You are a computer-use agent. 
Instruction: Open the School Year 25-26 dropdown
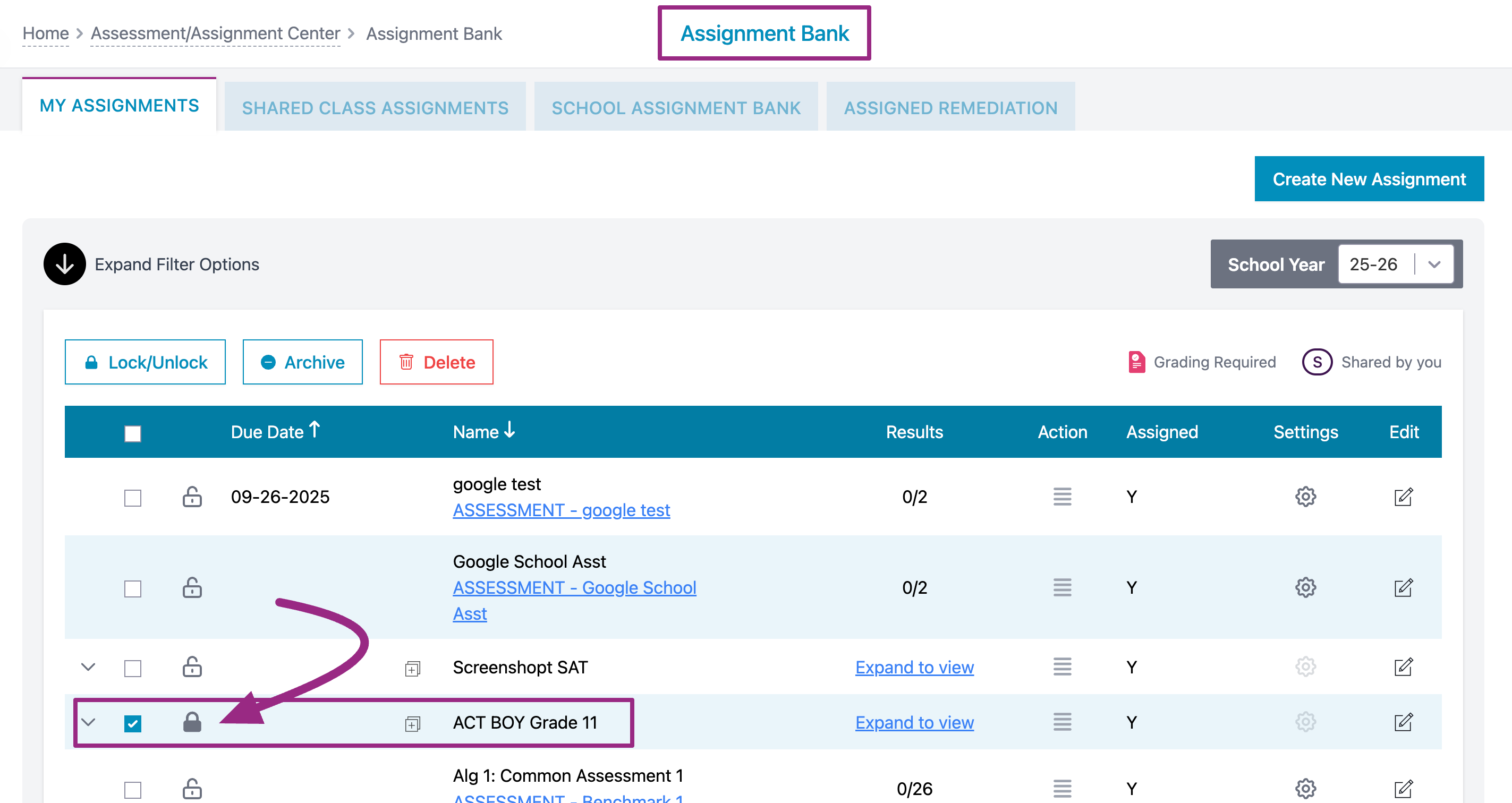pos(1395,264)
